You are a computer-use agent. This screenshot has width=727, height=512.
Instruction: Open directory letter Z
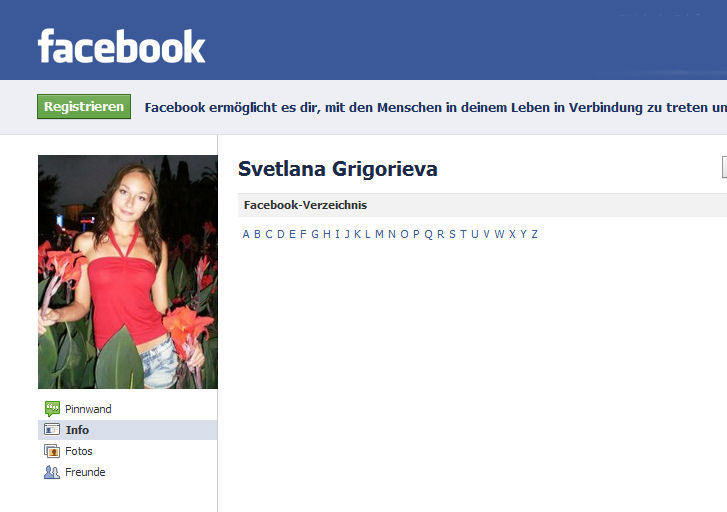tap(535, 234)
